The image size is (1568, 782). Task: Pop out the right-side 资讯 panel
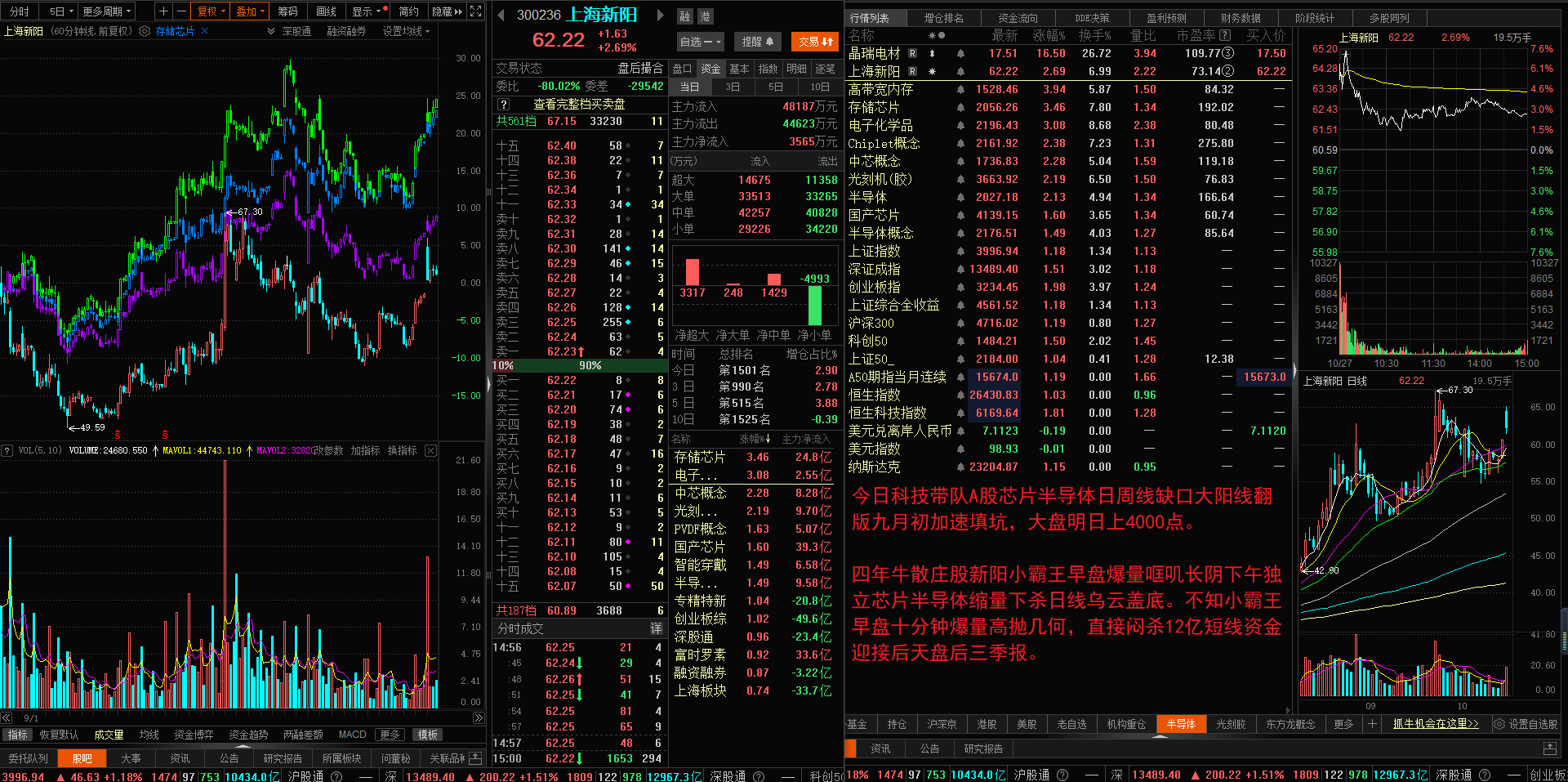[x=1549, y=748]
